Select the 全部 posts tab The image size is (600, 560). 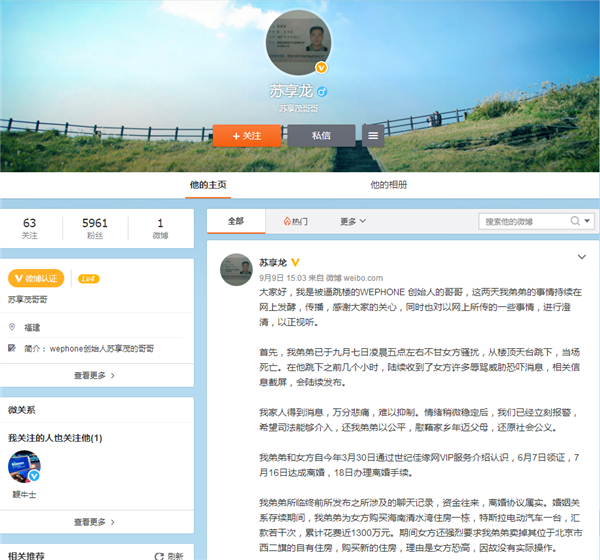pos(236,221)
